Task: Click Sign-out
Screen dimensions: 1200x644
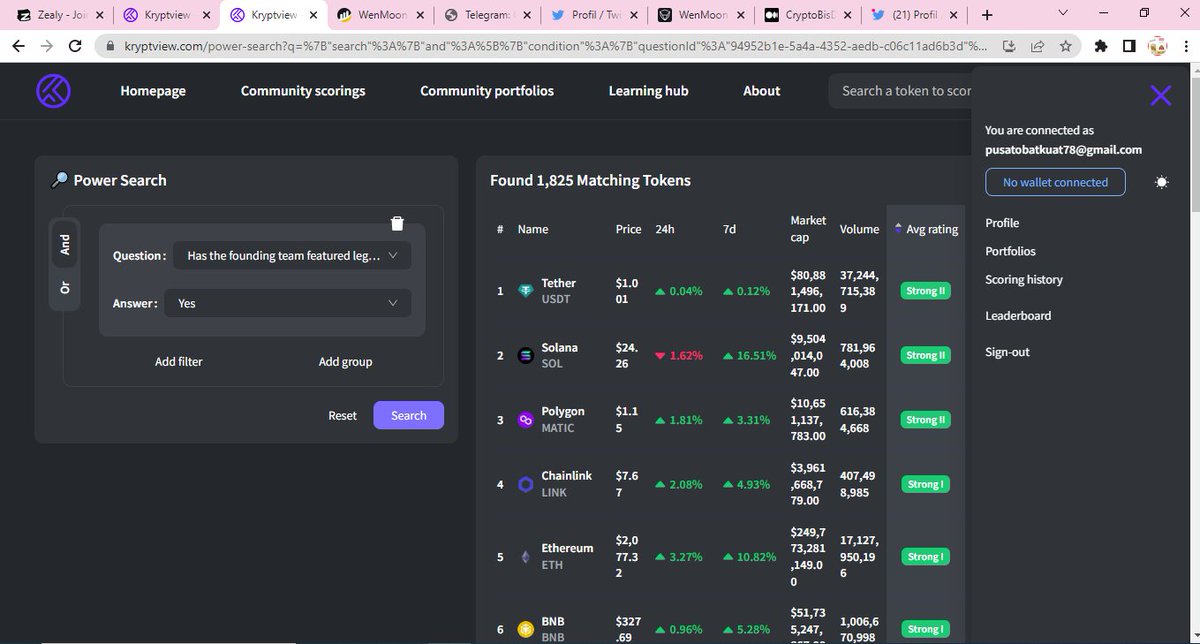Action: pos(1007,352)
